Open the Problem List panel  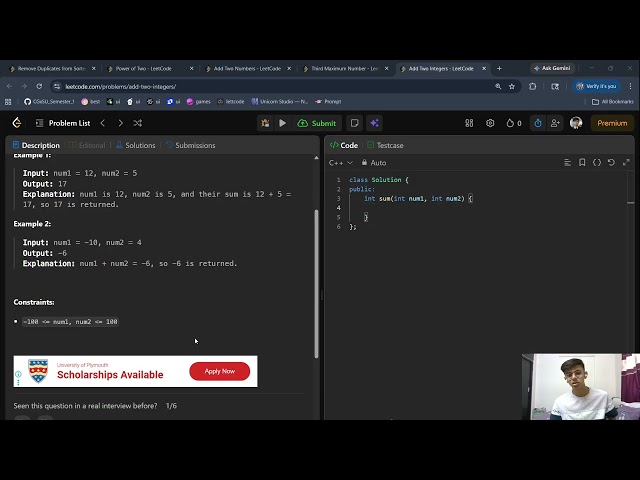pos(63,123)
